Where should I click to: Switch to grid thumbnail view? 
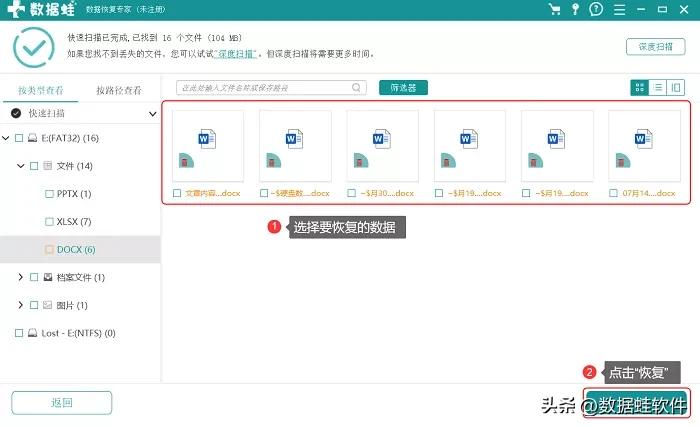640,88
